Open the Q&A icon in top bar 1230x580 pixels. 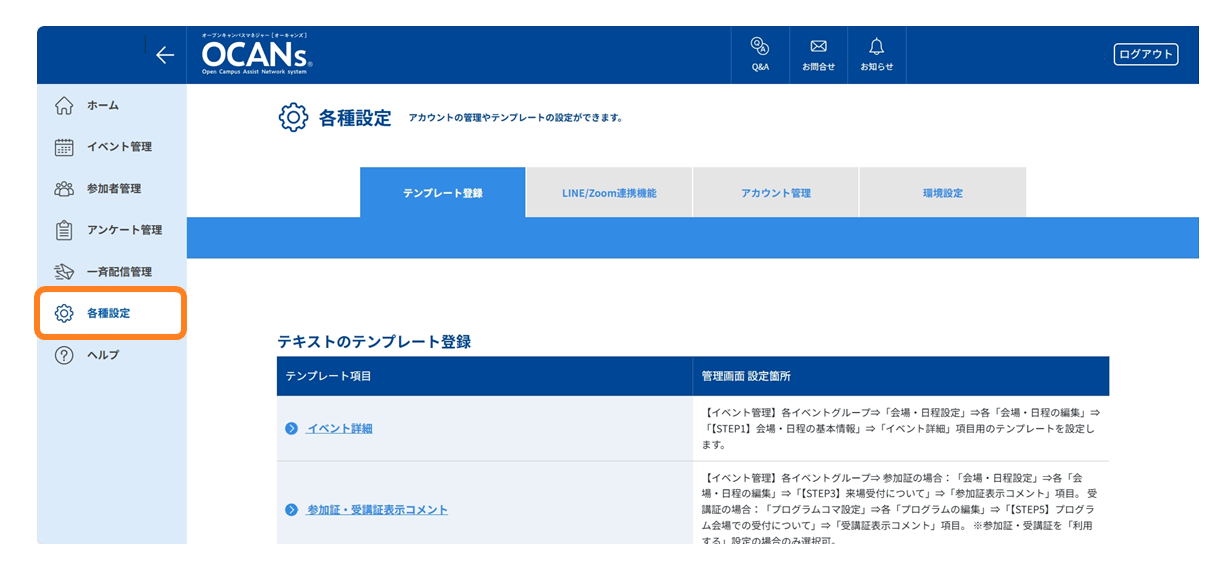pyautogui.click(x=760, y=46)
